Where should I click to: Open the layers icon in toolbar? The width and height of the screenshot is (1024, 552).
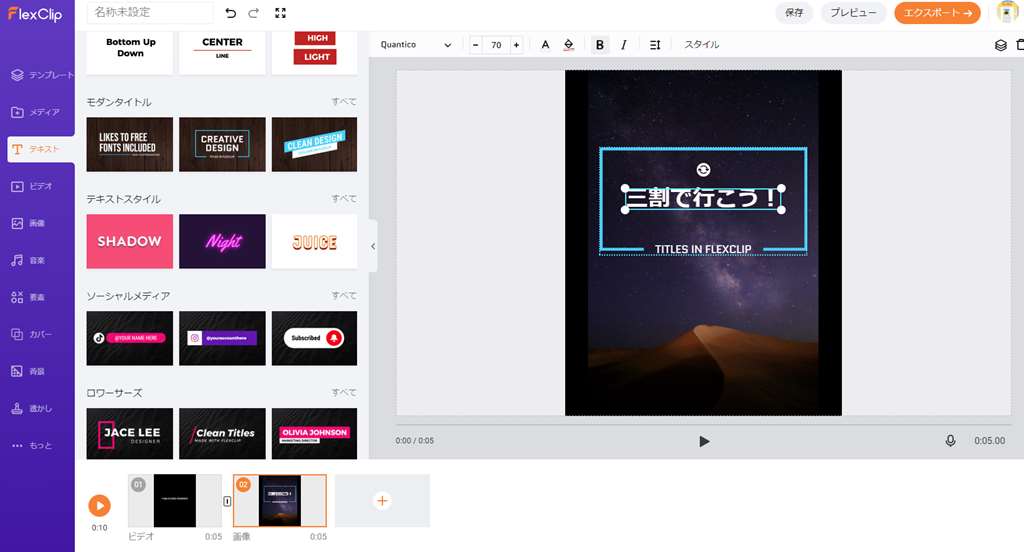(1000, 45)
